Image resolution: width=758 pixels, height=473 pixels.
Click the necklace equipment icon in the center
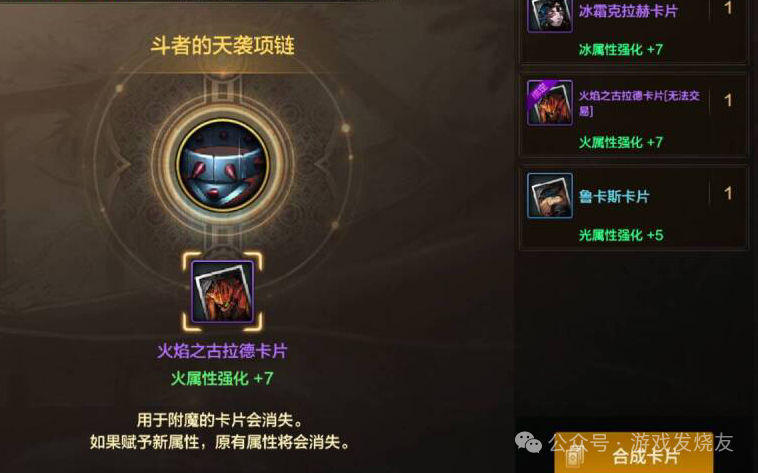pyautogui.click(x=222, y=165)
